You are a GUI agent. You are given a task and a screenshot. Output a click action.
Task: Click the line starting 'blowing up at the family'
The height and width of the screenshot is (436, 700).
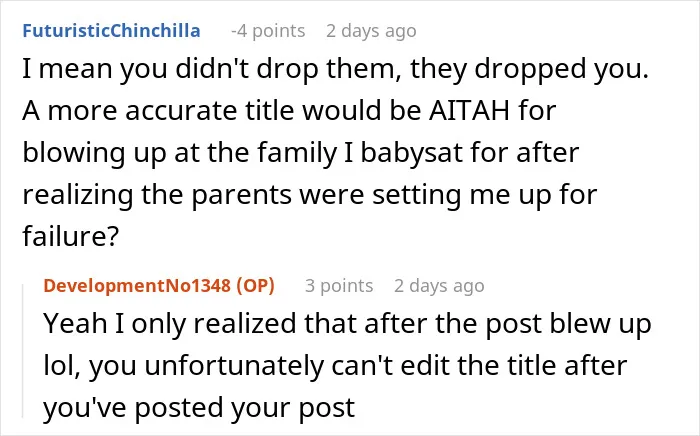click(300, 152)
